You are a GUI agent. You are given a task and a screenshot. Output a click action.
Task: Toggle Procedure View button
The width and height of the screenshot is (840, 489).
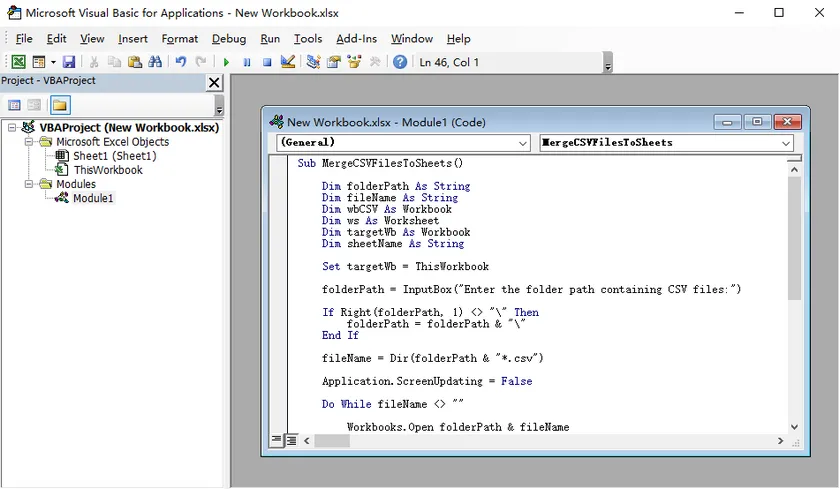(x=276, y=440)
